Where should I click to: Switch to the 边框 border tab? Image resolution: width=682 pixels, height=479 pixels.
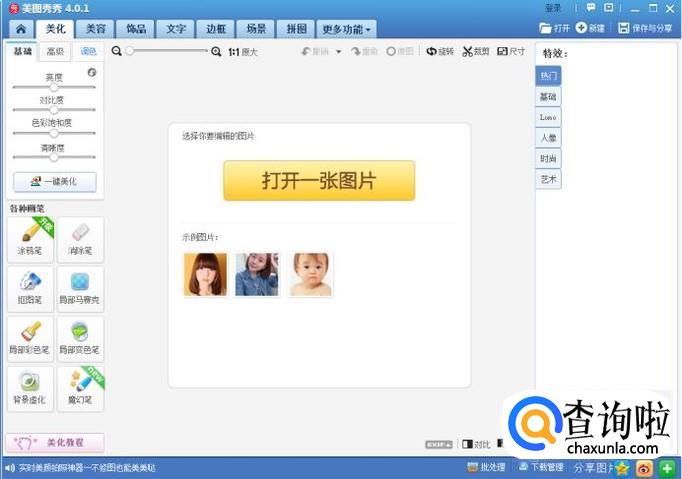click(x=216, y=29)
